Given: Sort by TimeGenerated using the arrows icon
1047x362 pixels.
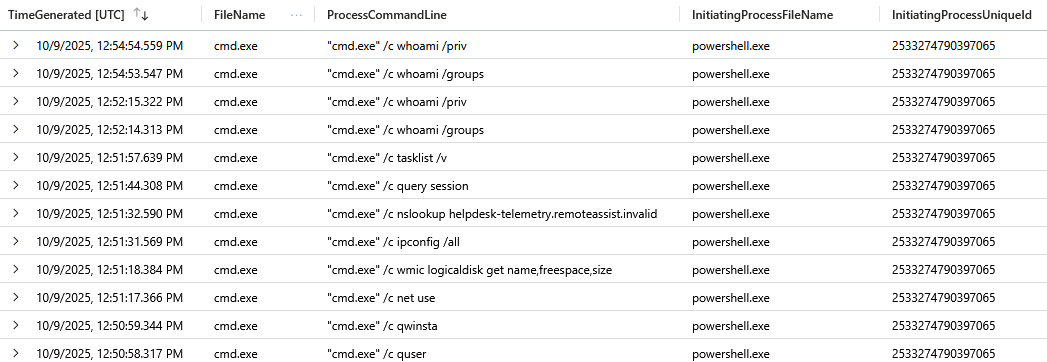Looking at the screenshot, I should 140,15.
